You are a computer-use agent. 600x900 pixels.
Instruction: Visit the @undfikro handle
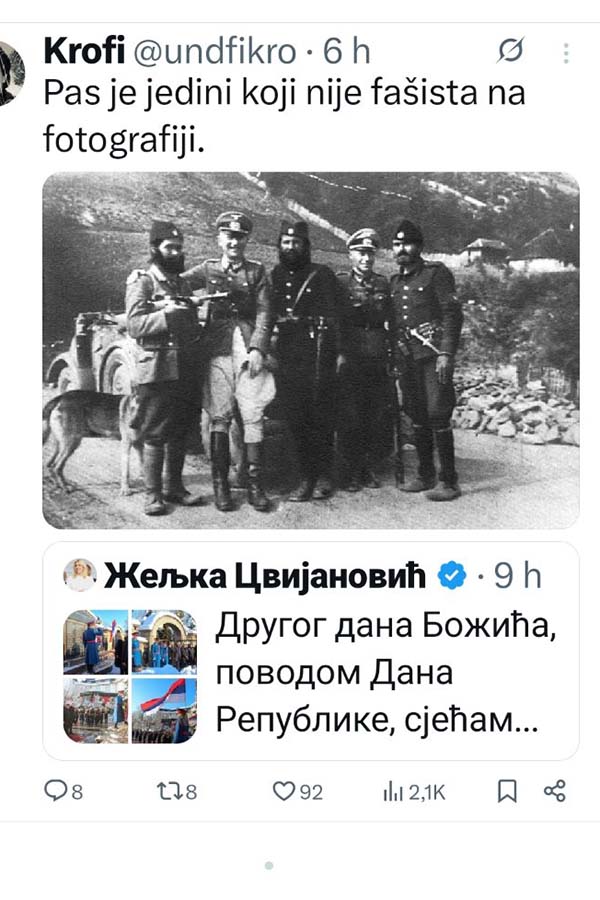(x=215, y=51)
